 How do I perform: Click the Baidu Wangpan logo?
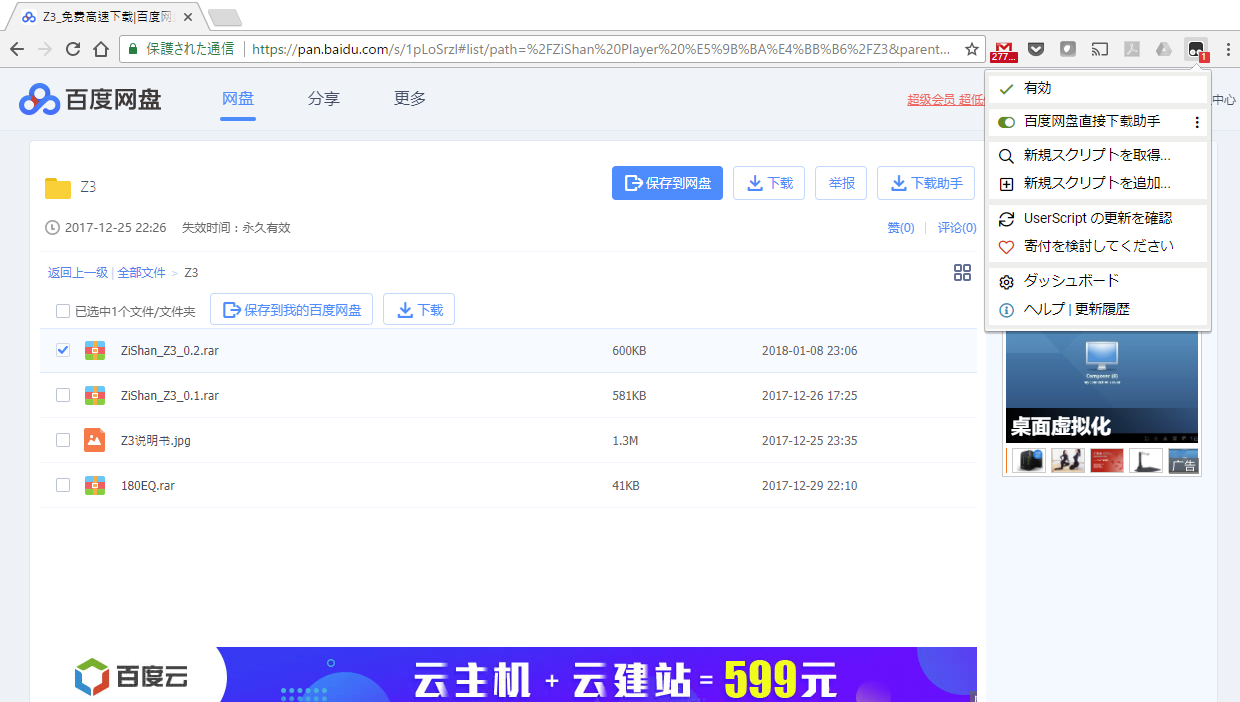(90, 99)
